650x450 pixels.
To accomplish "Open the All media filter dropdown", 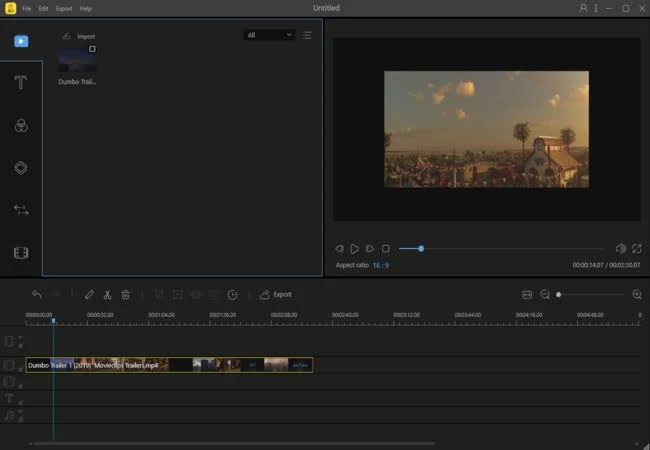I will point(269,35).
